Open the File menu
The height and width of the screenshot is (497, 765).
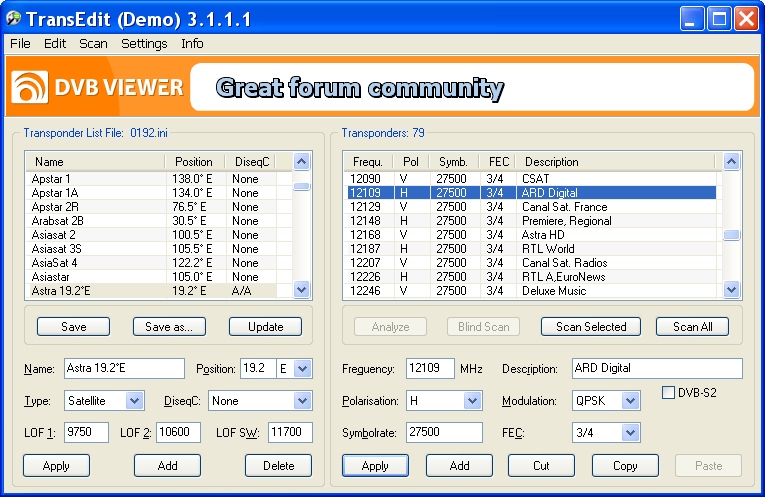[20, 43]
